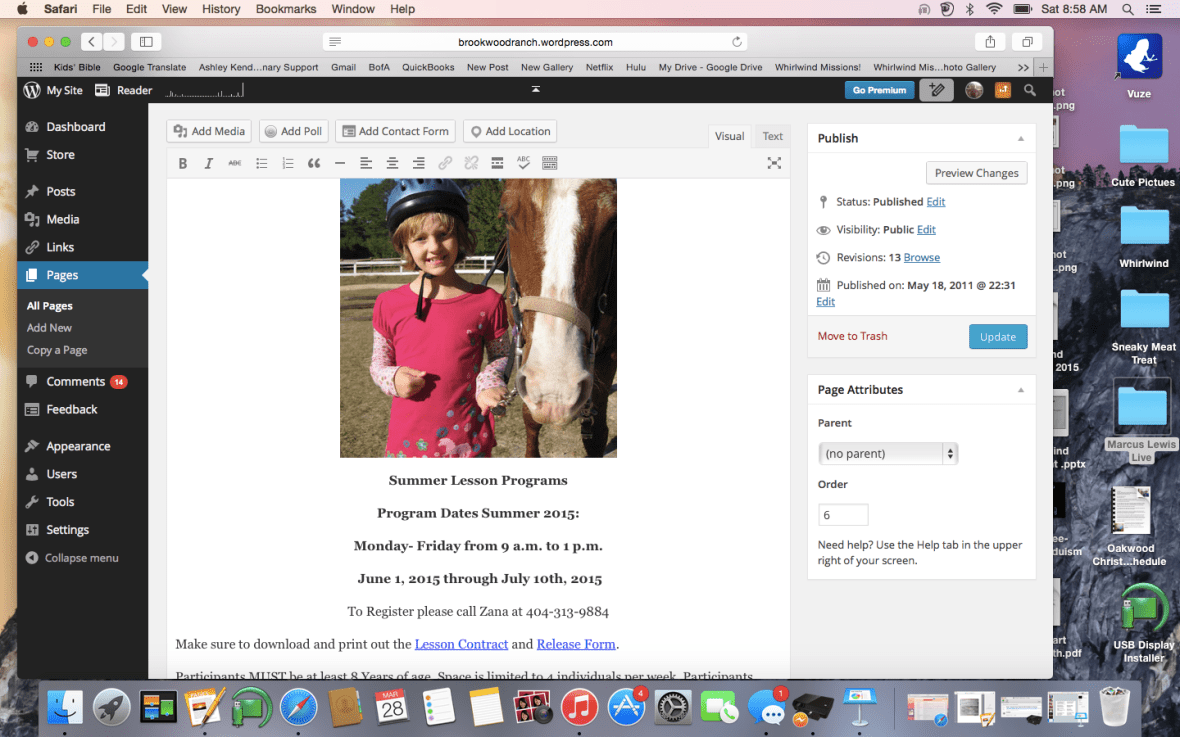Toggle proofread spellcheck in editor
Image resolution: width=1180 pixels, height=737 pixels.
523,163
